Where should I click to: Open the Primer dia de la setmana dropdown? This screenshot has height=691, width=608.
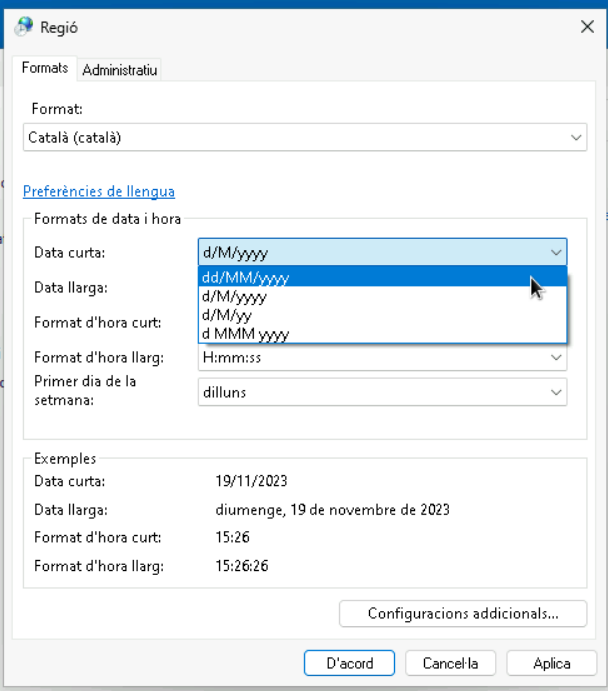(382, 393)
